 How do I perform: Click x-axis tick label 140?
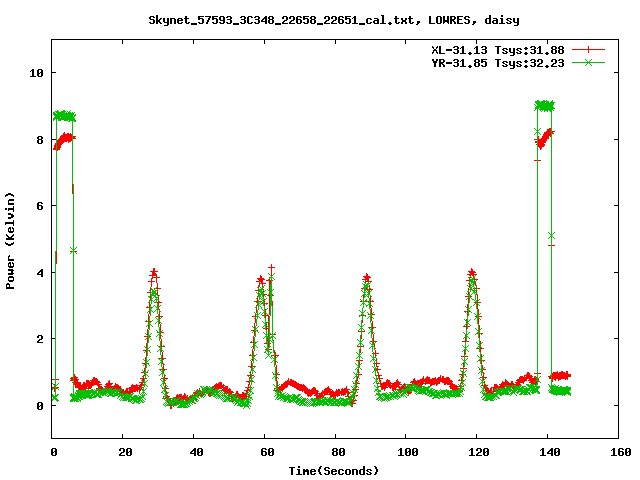pos(550,452)
